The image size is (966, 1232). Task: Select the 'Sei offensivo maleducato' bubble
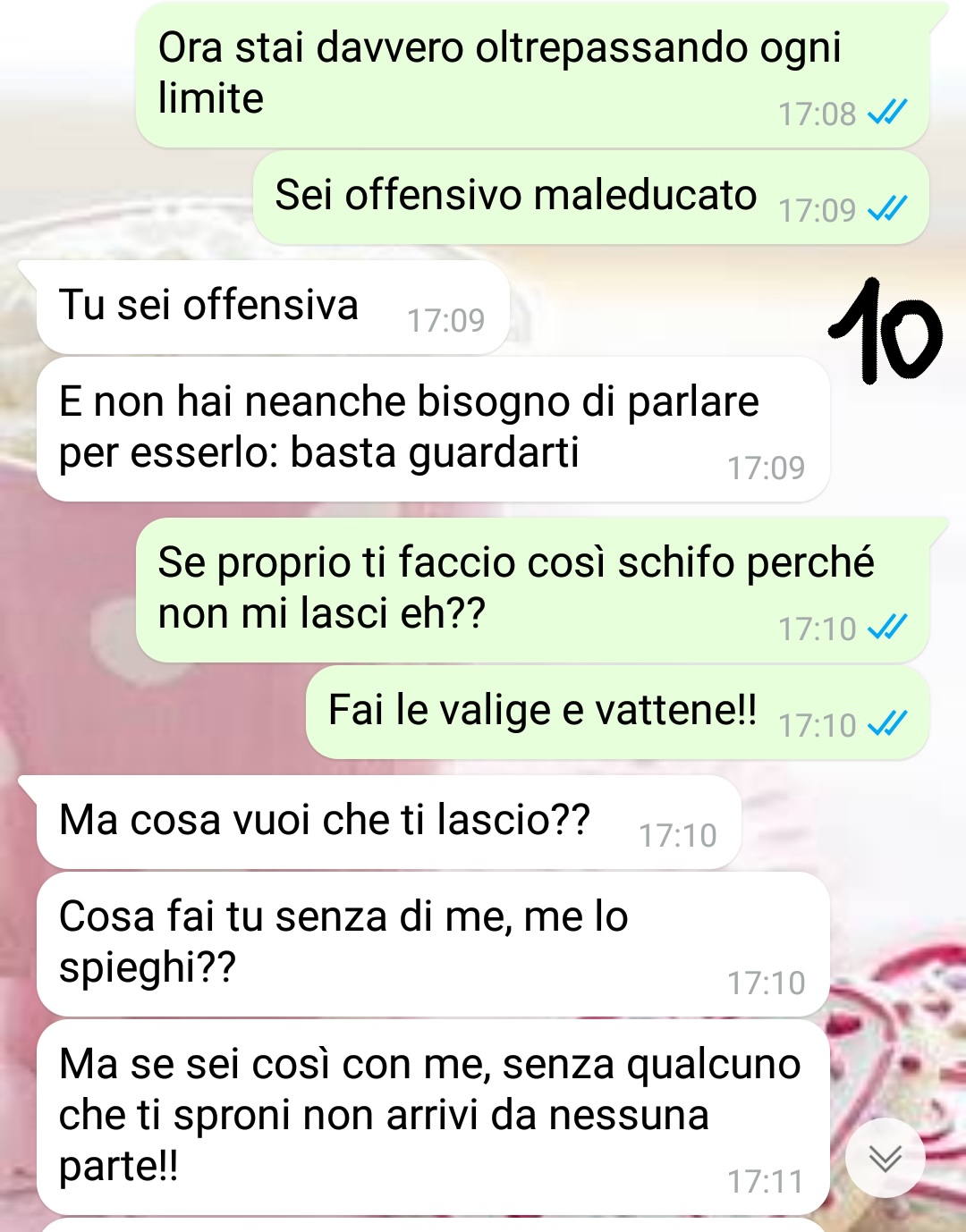(590, 198)
